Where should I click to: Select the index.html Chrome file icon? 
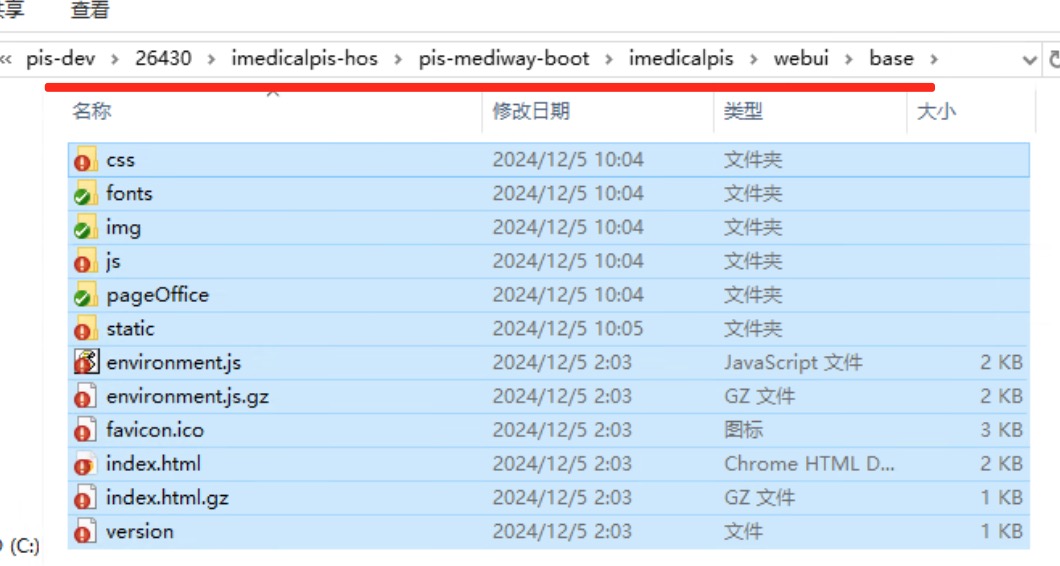[85, 464]
